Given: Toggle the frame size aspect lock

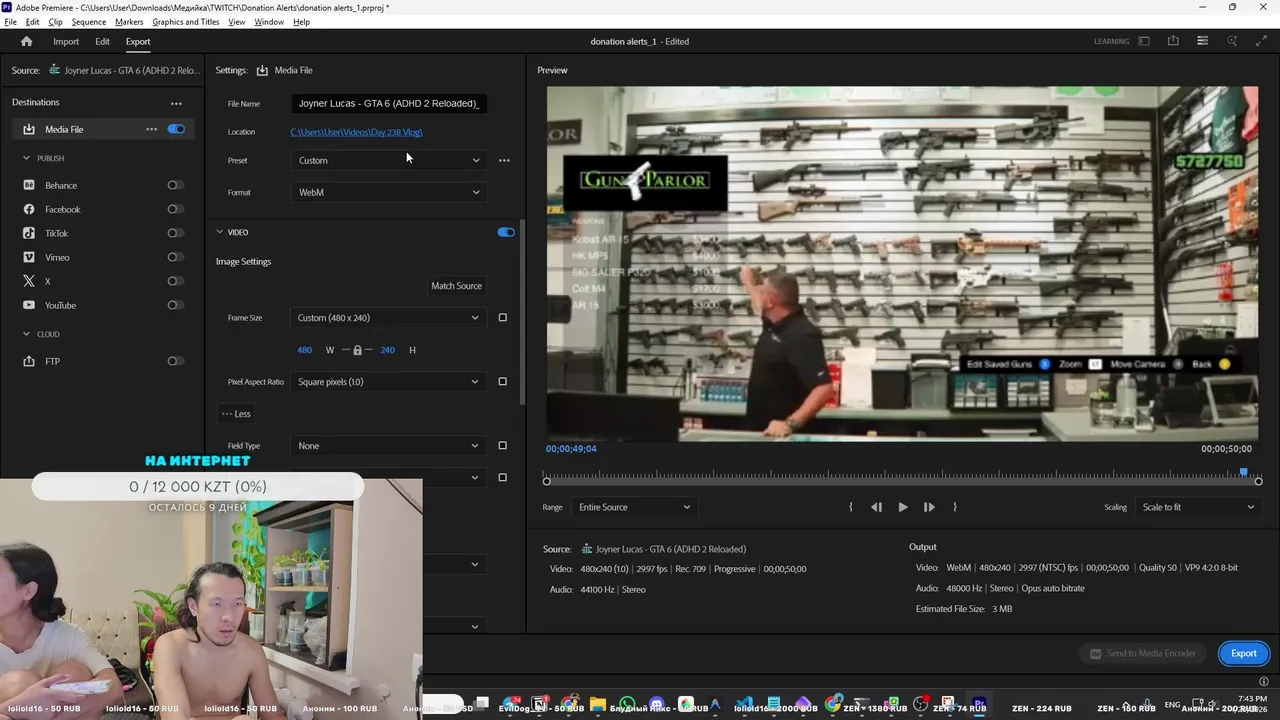Looking at the screenshot, I should click(x=357, y=350).
